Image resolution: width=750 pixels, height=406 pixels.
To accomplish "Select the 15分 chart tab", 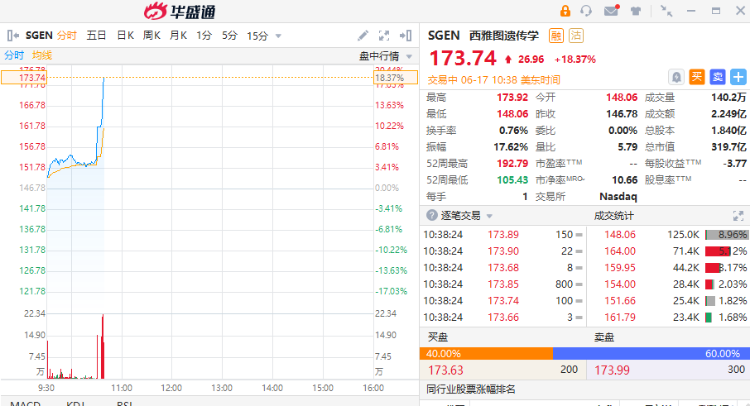I will tap(257, 36).
